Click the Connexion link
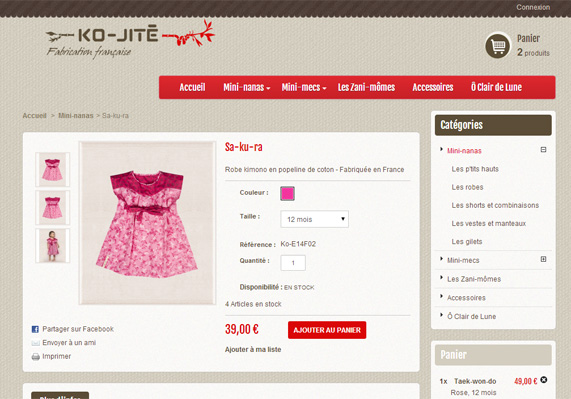Image resolution: width=571 pixels, height=399 pixels. click(533, 7)
